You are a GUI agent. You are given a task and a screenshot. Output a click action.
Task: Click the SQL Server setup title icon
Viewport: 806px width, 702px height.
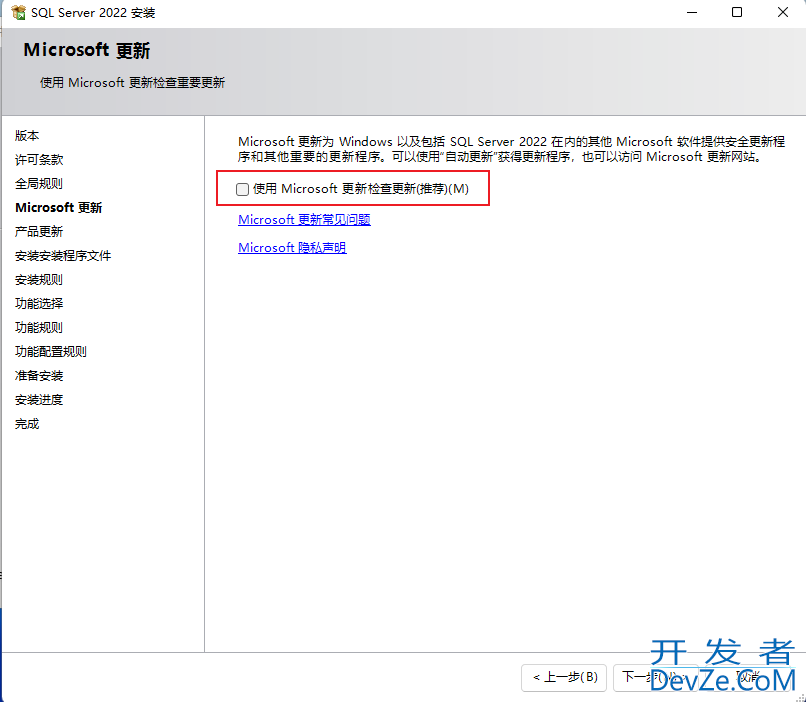tap(19, 12)
